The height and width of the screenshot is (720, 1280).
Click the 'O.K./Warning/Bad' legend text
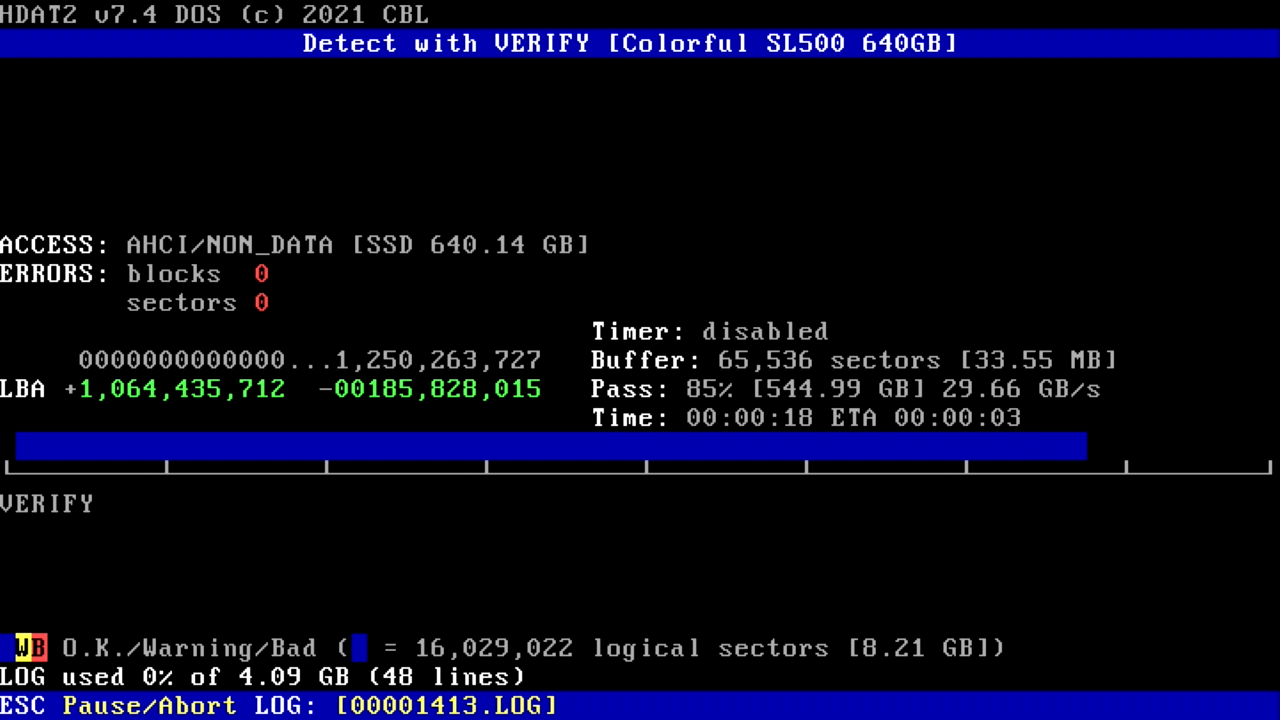pos(190,648)
